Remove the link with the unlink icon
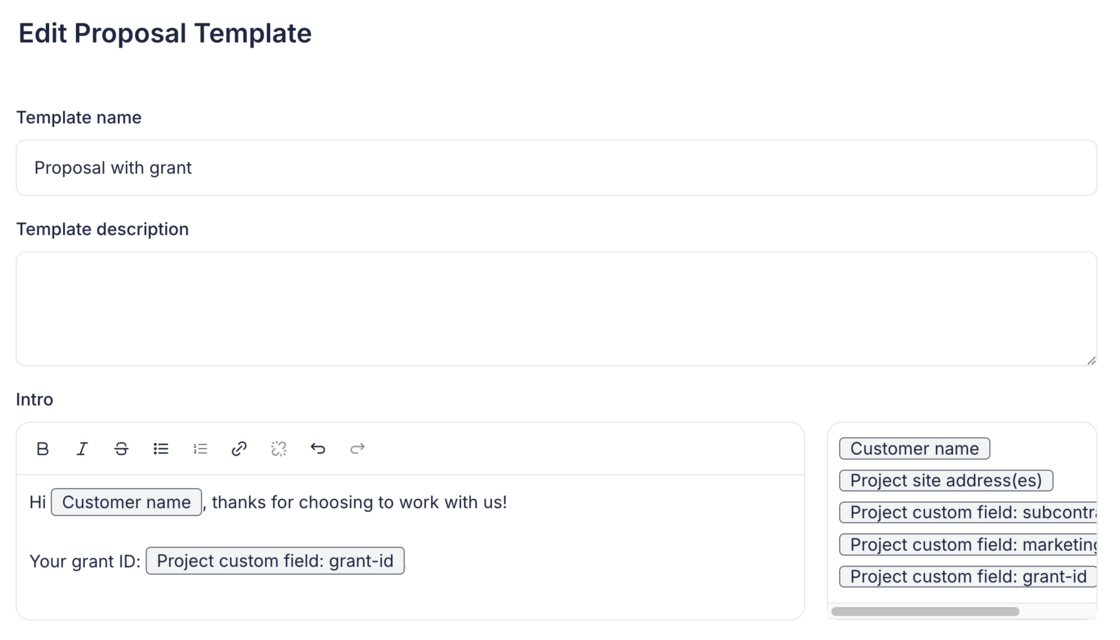This screenshot has width=1120, height=640. [278, 448]
